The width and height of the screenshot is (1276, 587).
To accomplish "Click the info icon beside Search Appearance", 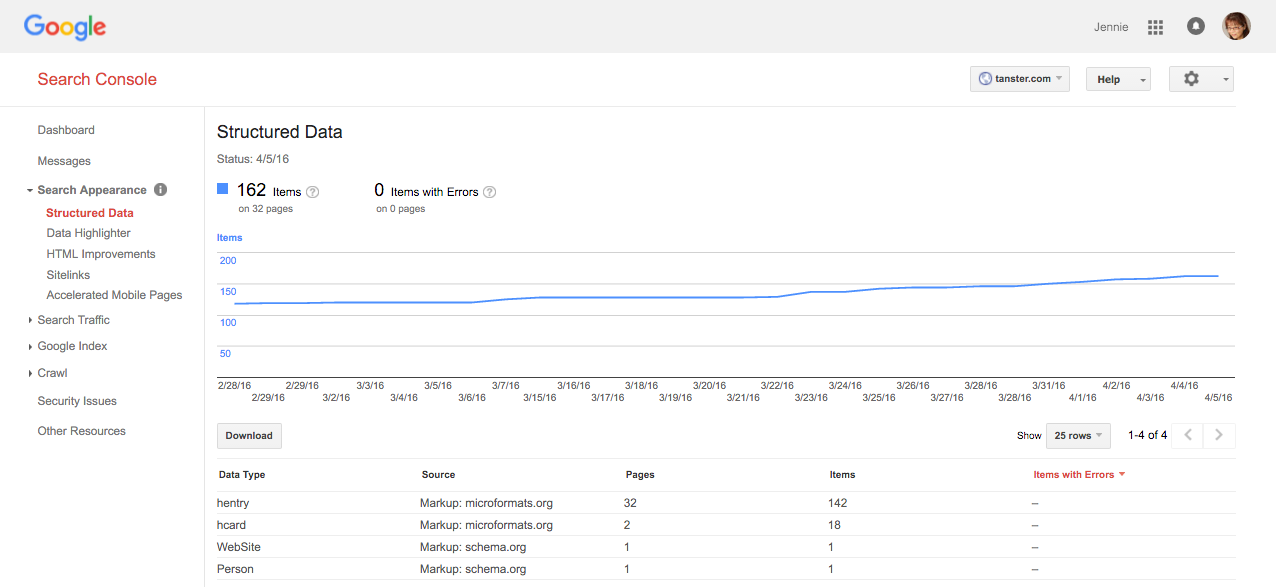I will click(x=160, y=190).
